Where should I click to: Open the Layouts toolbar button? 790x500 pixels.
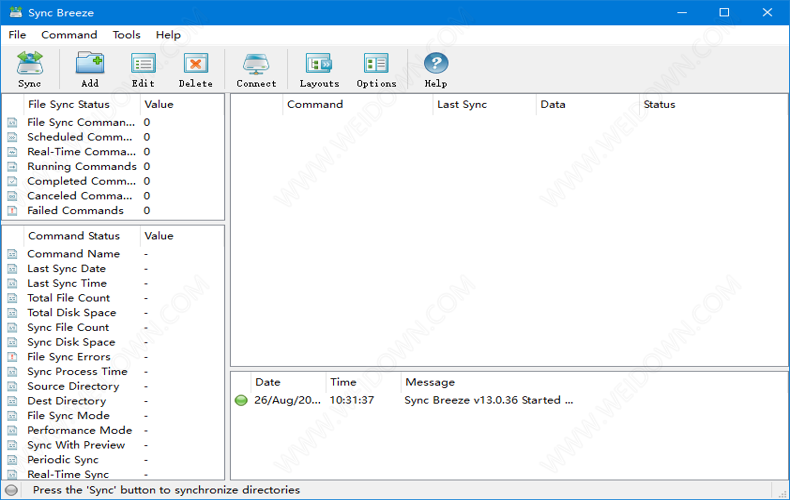pos(319,69)
